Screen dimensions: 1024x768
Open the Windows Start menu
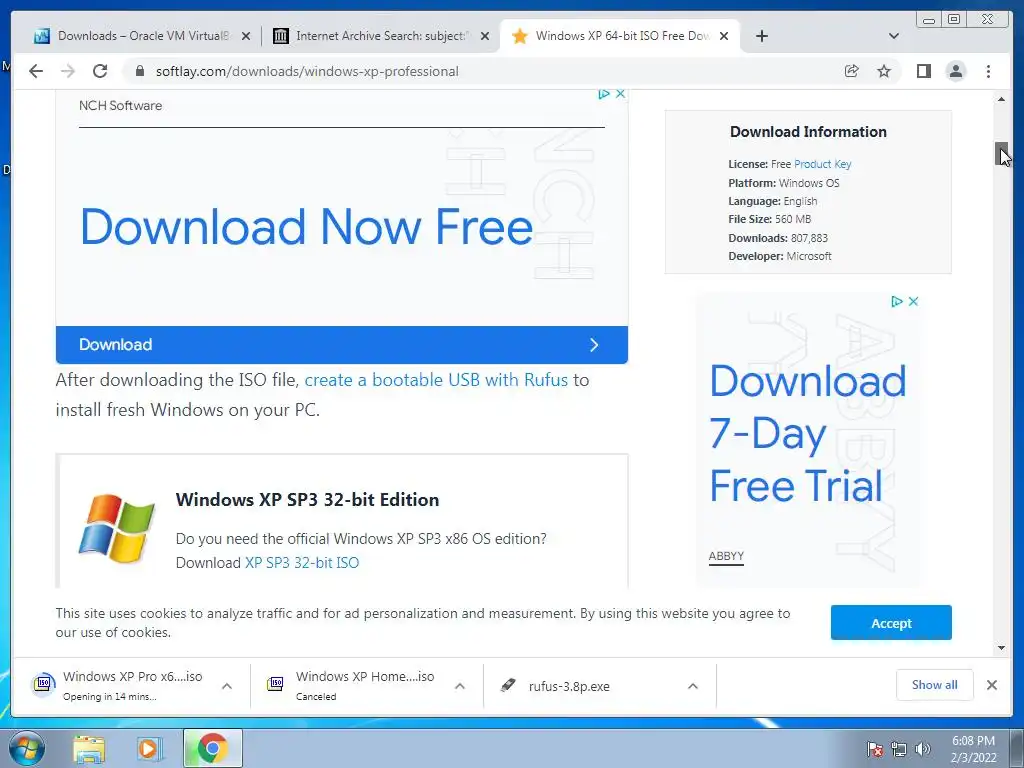click(x=27, y=748)
